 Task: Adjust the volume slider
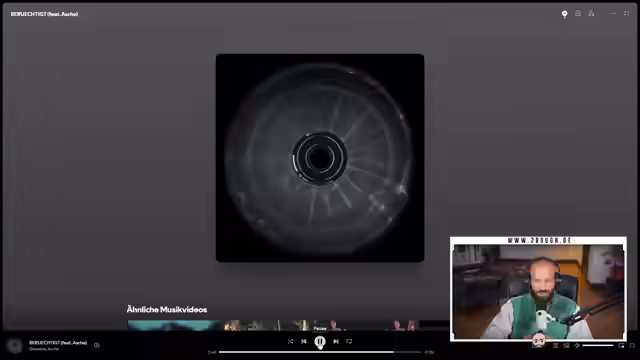point(598,346)
